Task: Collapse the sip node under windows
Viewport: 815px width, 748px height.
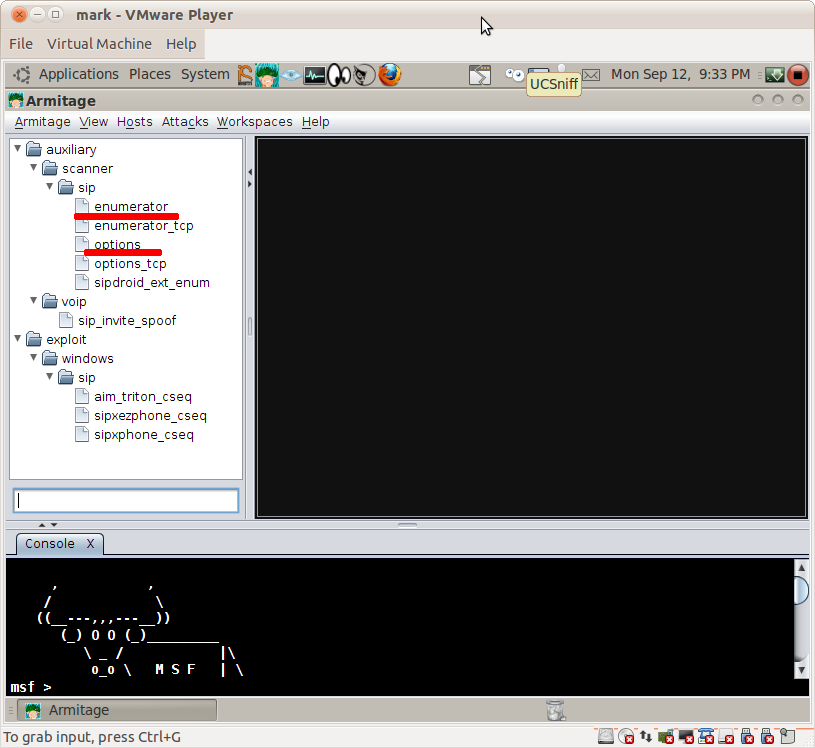Action: coord(50,376)
